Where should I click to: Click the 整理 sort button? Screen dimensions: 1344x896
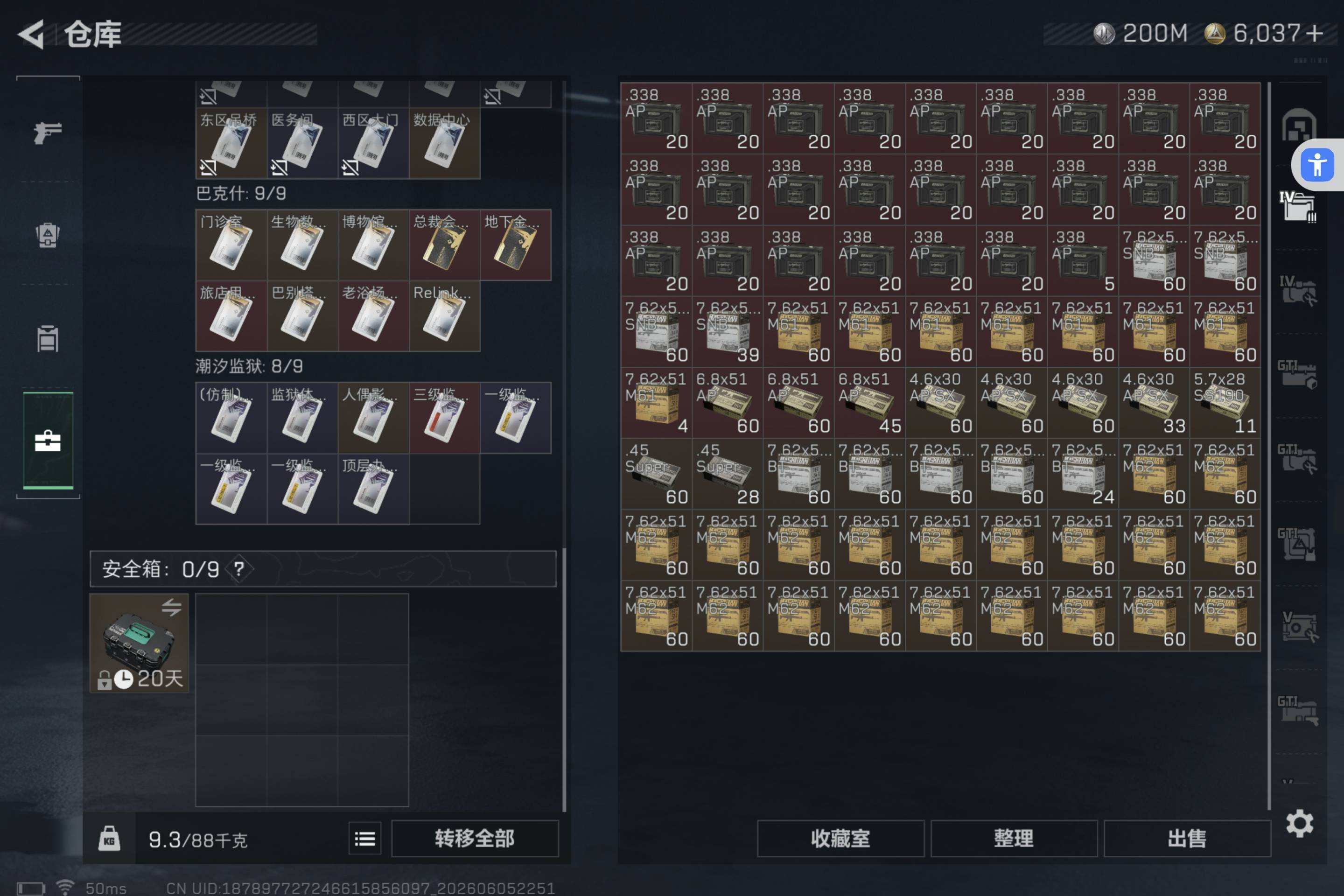pos(1014,839)
